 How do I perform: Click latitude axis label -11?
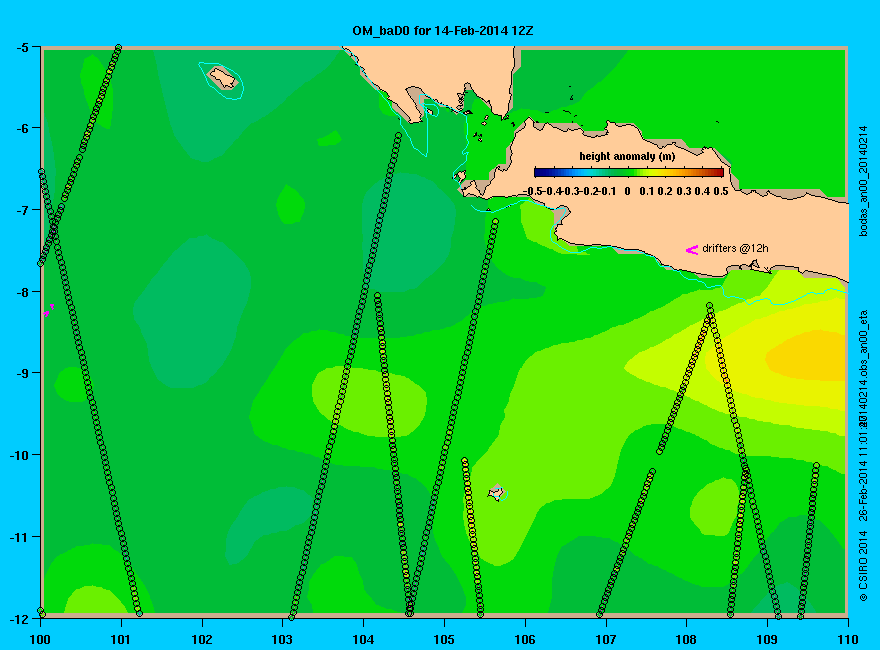[x=19, y=537]
